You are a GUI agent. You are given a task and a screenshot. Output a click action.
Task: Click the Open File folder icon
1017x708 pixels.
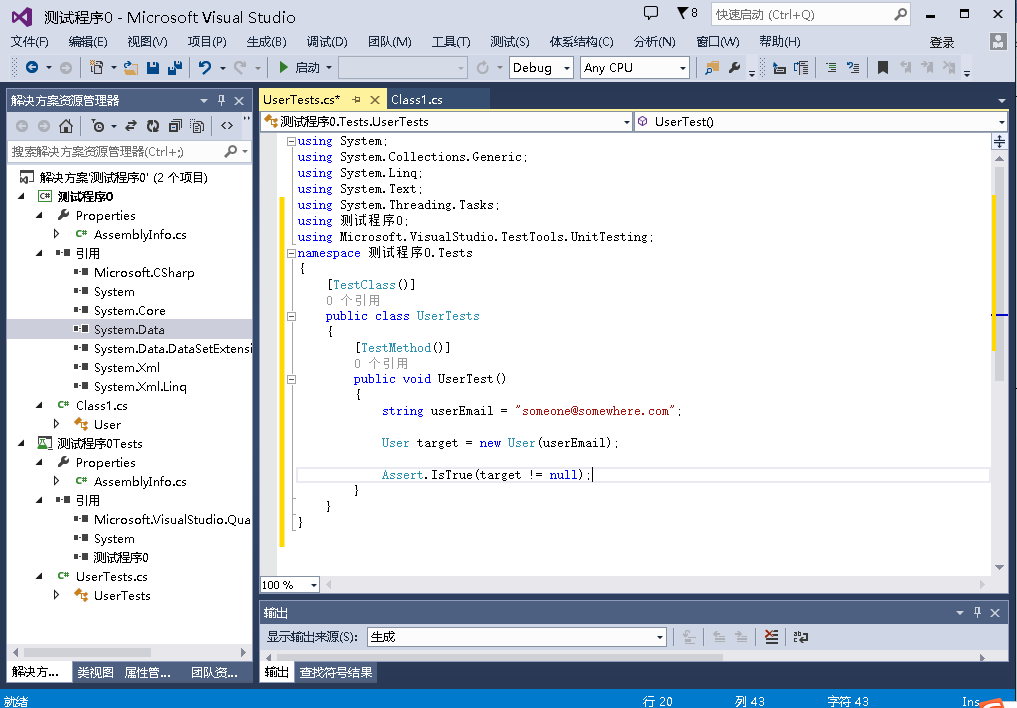131,67
